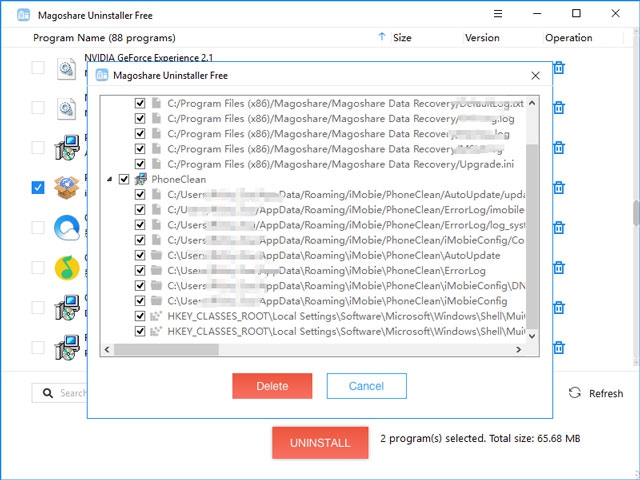Uncheck the PhoneClean group checkbox
The height and width of the screenshot is (480, 640).
coord(124,179)
